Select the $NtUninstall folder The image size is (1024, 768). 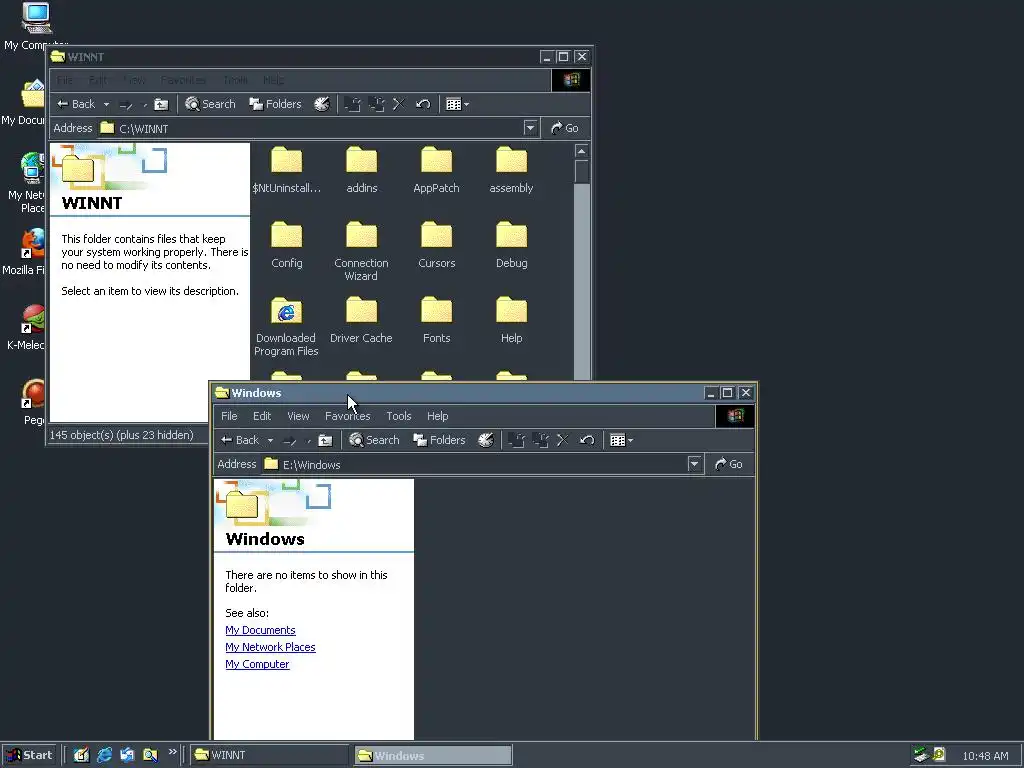point(286,170)
